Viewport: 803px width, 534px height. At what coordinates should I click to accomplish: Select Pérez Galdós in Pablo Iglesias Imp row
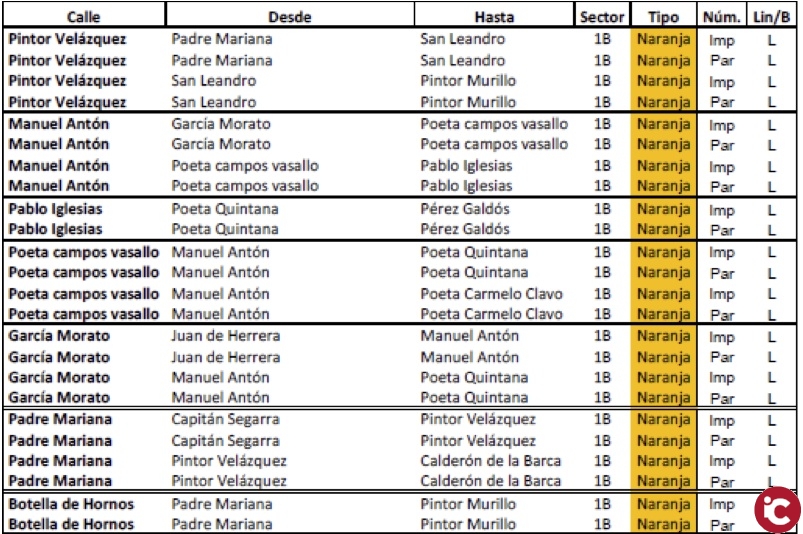(465, 209)
